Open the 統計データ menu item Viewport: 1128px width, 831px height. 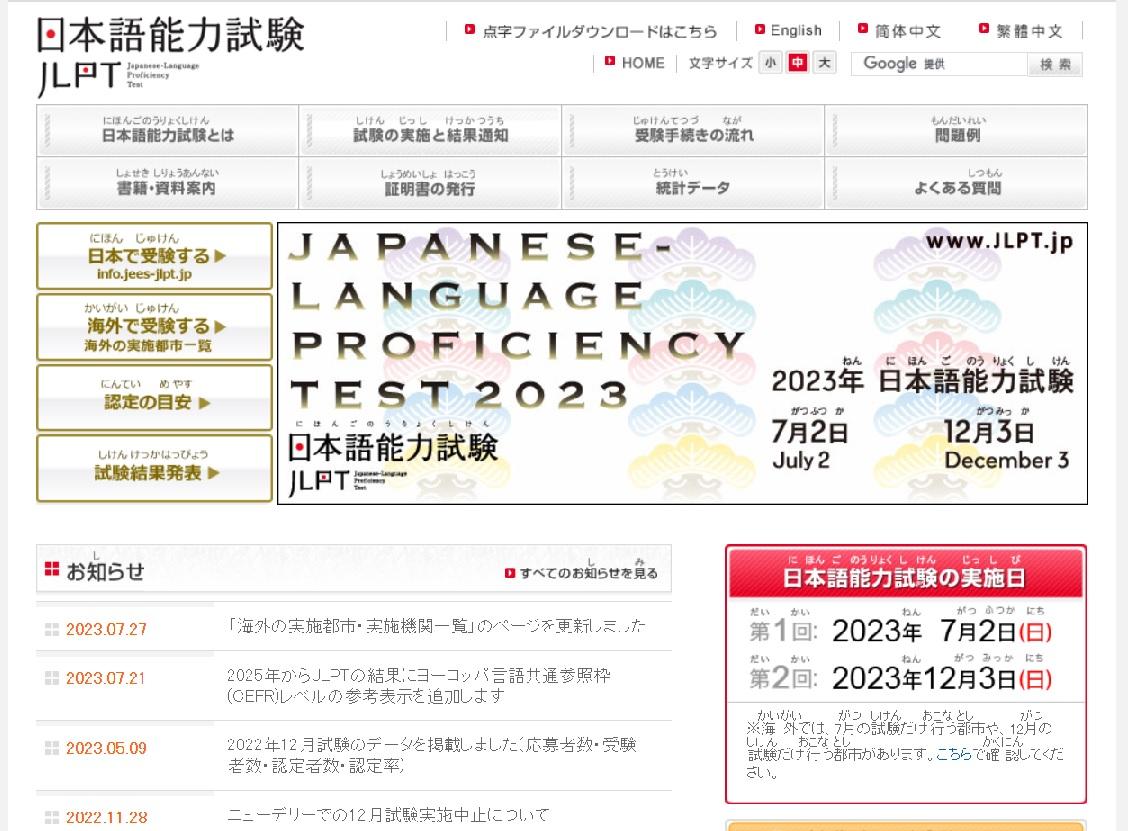click(x=693, y=183)
